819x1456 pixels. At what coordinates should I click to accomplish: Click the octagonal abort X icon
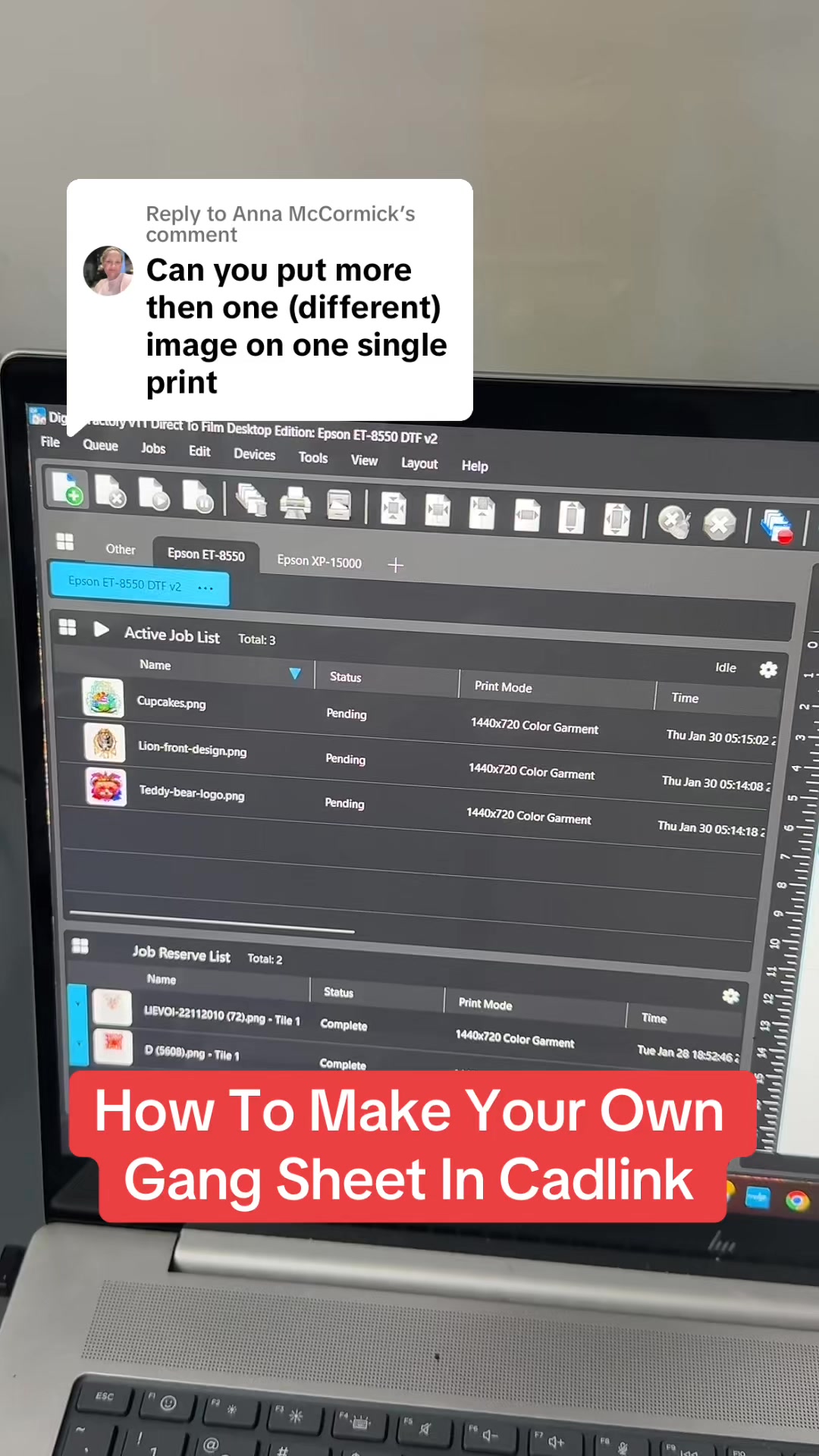(719, 525)
